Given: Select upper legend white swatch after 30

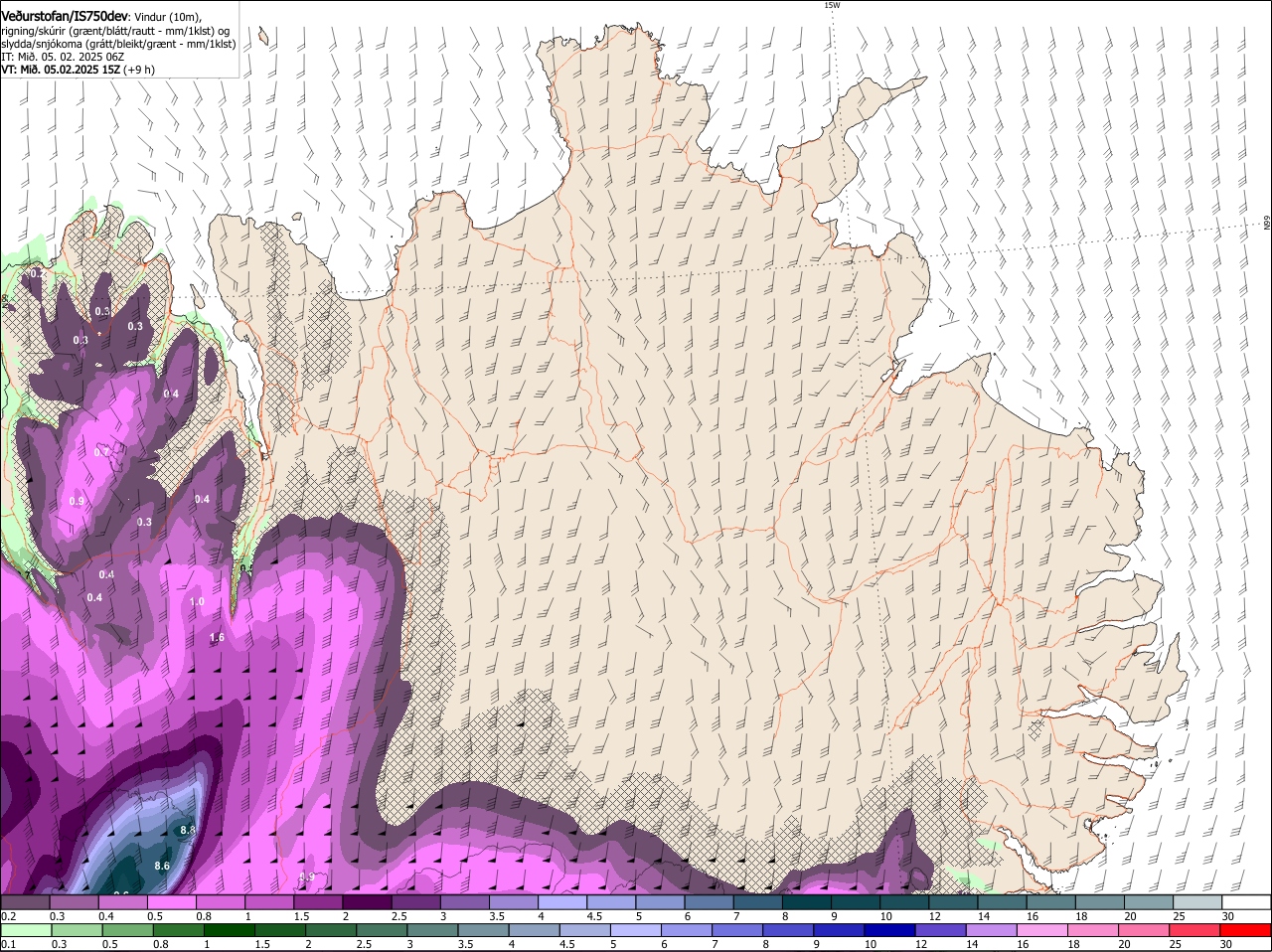Looking at the screenshot, I should point(1248,901).
